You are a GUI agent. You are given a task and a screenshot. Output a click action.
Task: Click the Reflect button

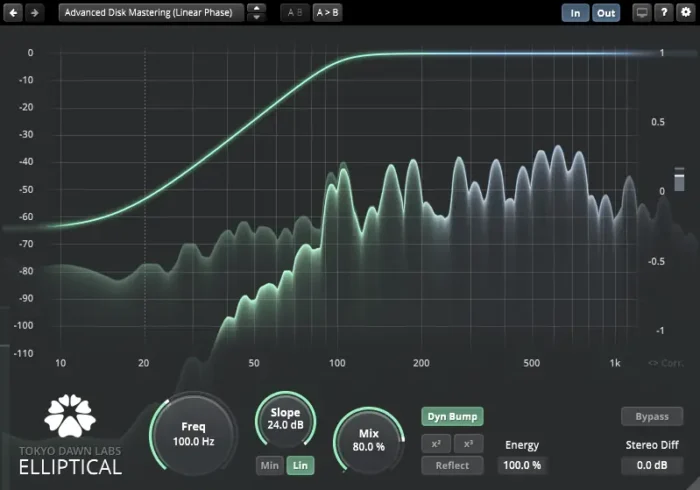point(452,465)
